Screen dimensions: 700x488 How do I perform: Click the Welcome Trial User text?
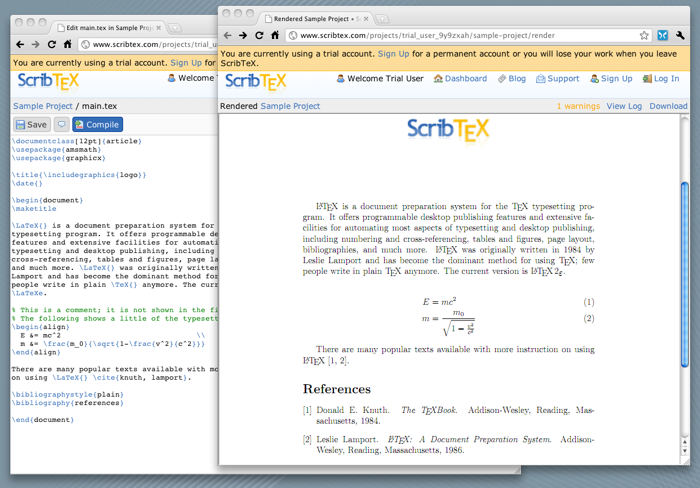tap(380, 79)
